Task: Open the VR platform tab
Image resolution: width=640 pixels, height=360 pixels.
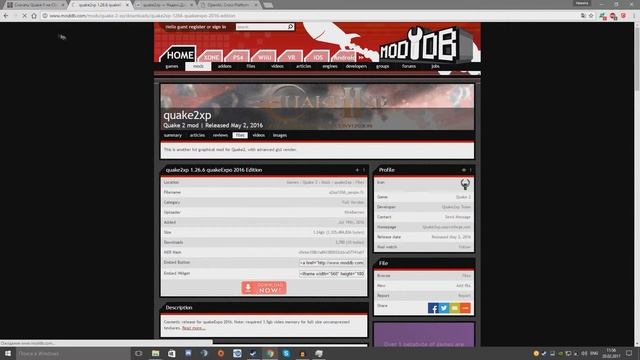Action: click(291, 57)
